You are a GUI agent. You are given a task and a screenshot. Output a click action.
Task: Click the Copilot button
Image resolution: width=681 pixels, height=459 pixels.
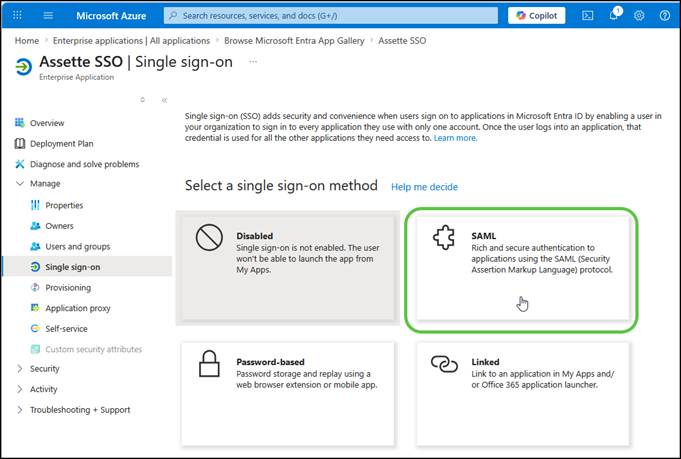(x=536, y=16)
